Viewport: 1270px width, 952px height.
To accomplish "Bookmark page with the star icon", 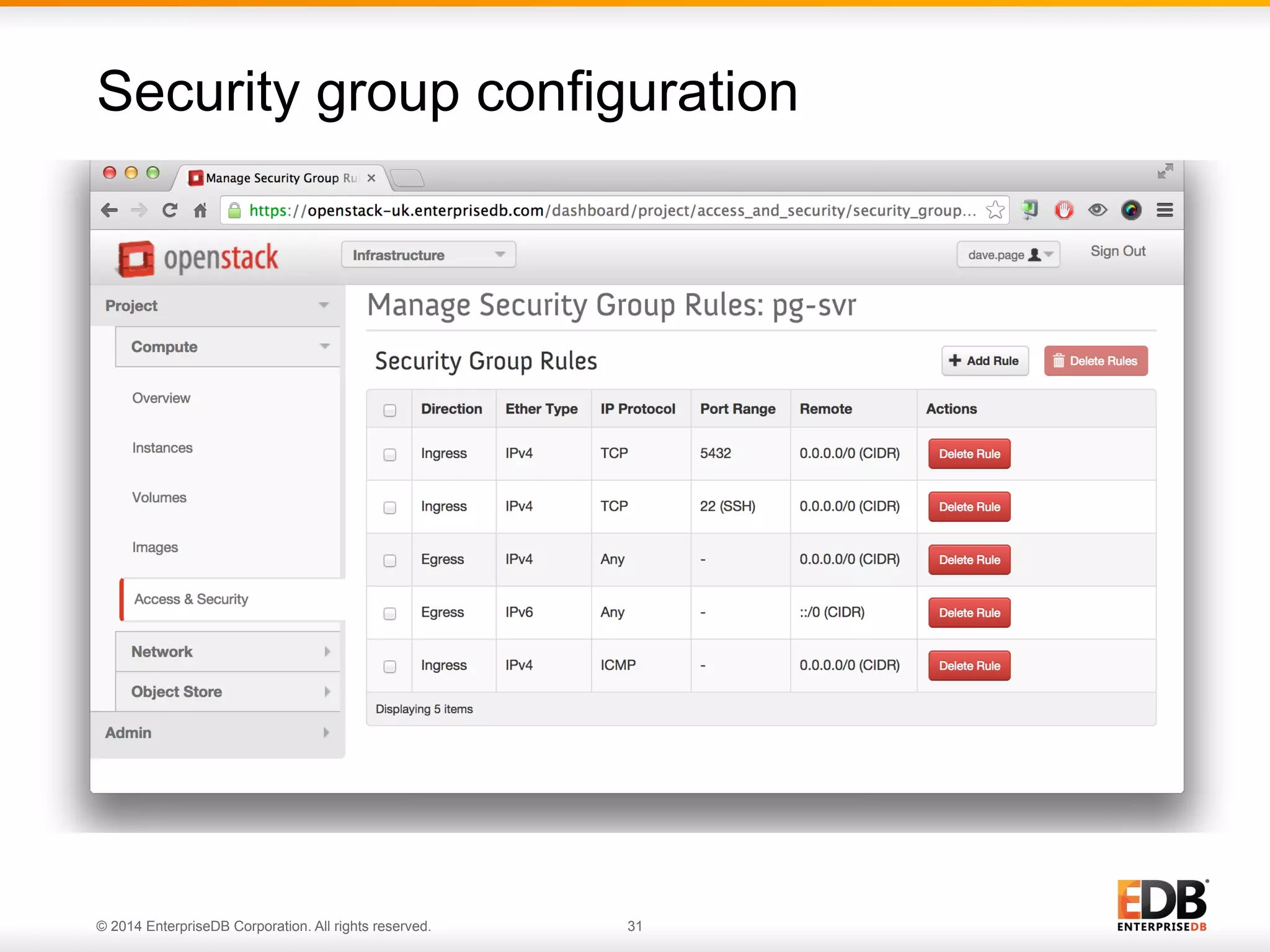I will (x=995, y=211).
